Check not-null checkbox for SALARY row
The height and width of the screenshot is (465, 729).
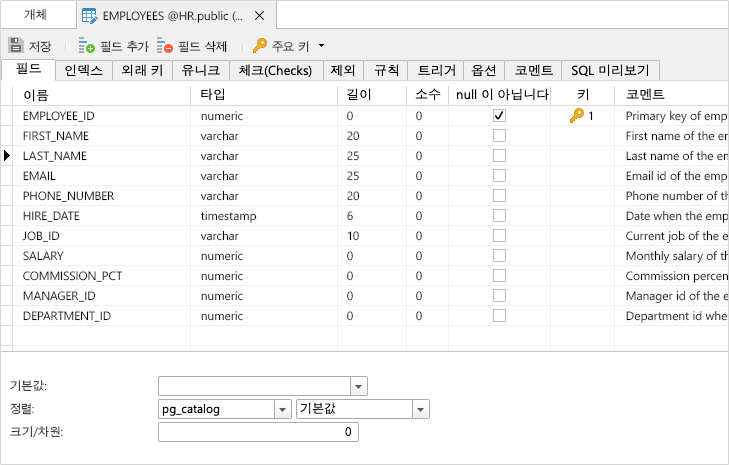coord(499,256)
